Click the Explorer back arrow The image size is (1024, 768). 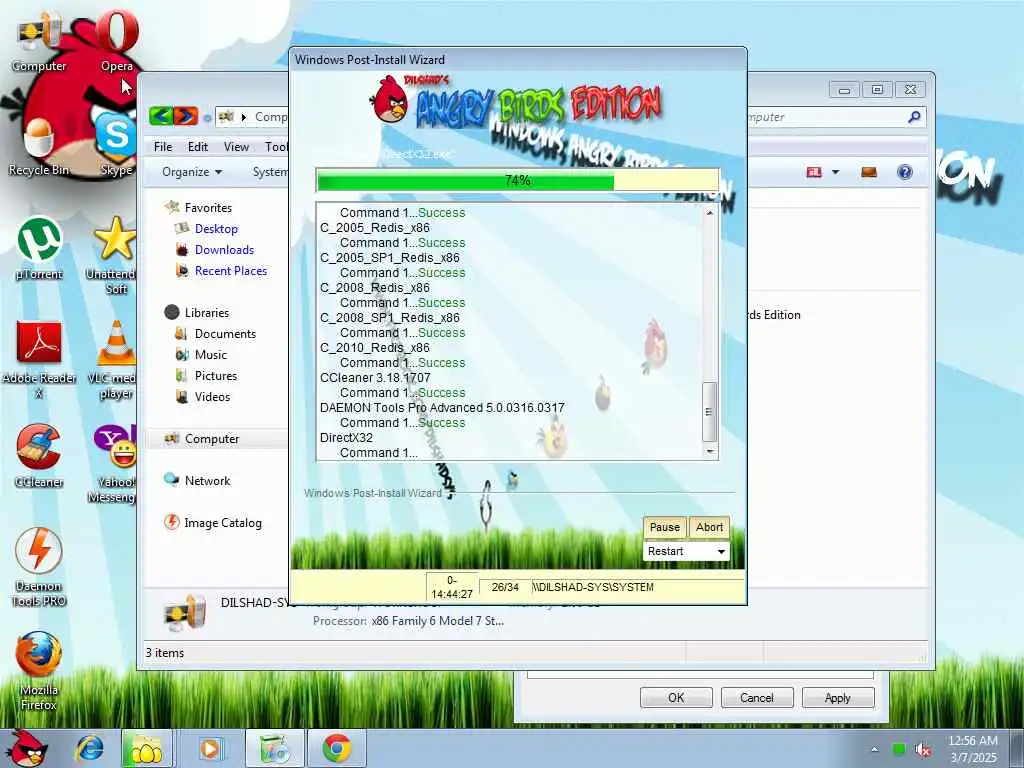pyautogui.click(x=161, y=116)
